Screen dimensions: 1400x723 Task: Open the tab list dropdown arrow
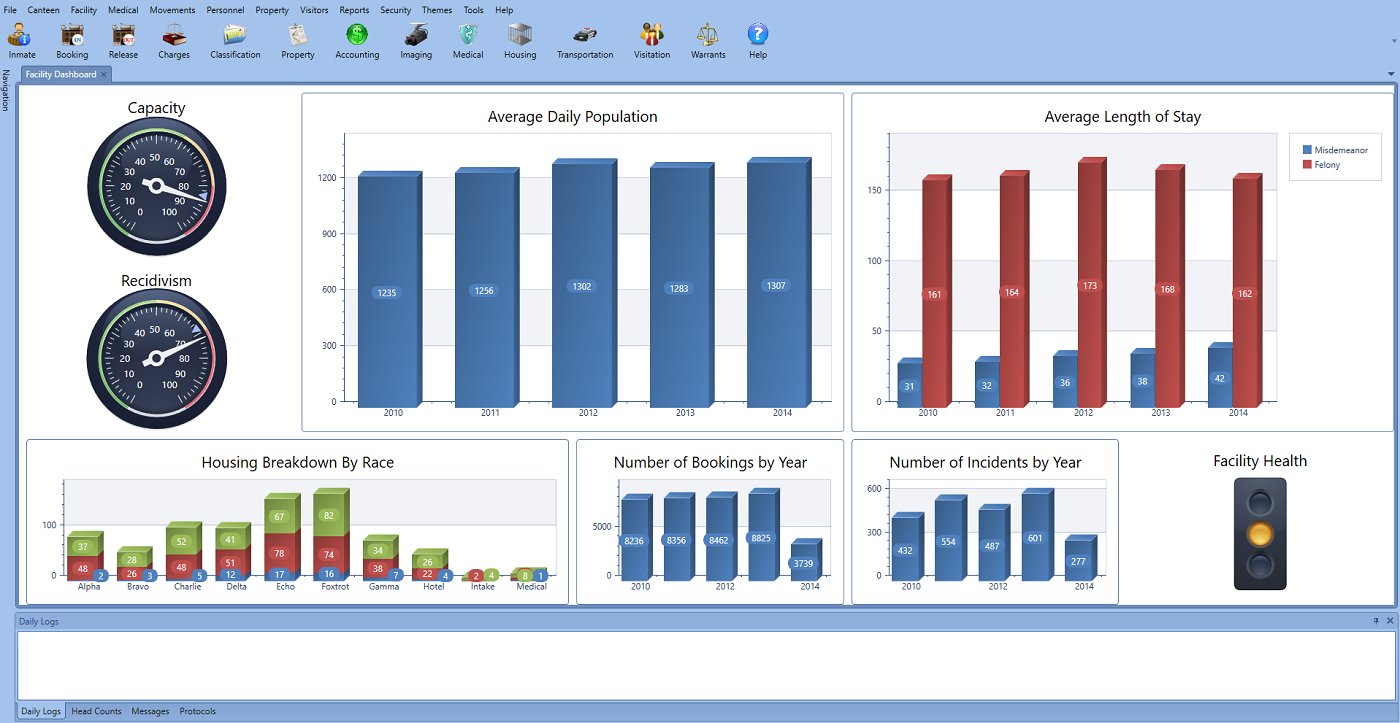coord(1391,75)
